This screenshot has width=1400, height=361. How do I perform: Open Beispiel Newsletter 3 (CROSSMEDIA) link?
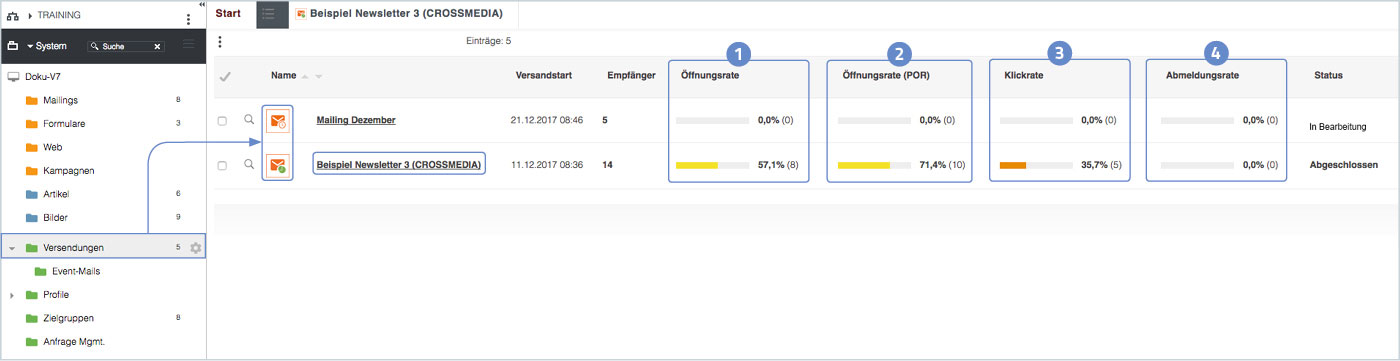pos(399,164)
